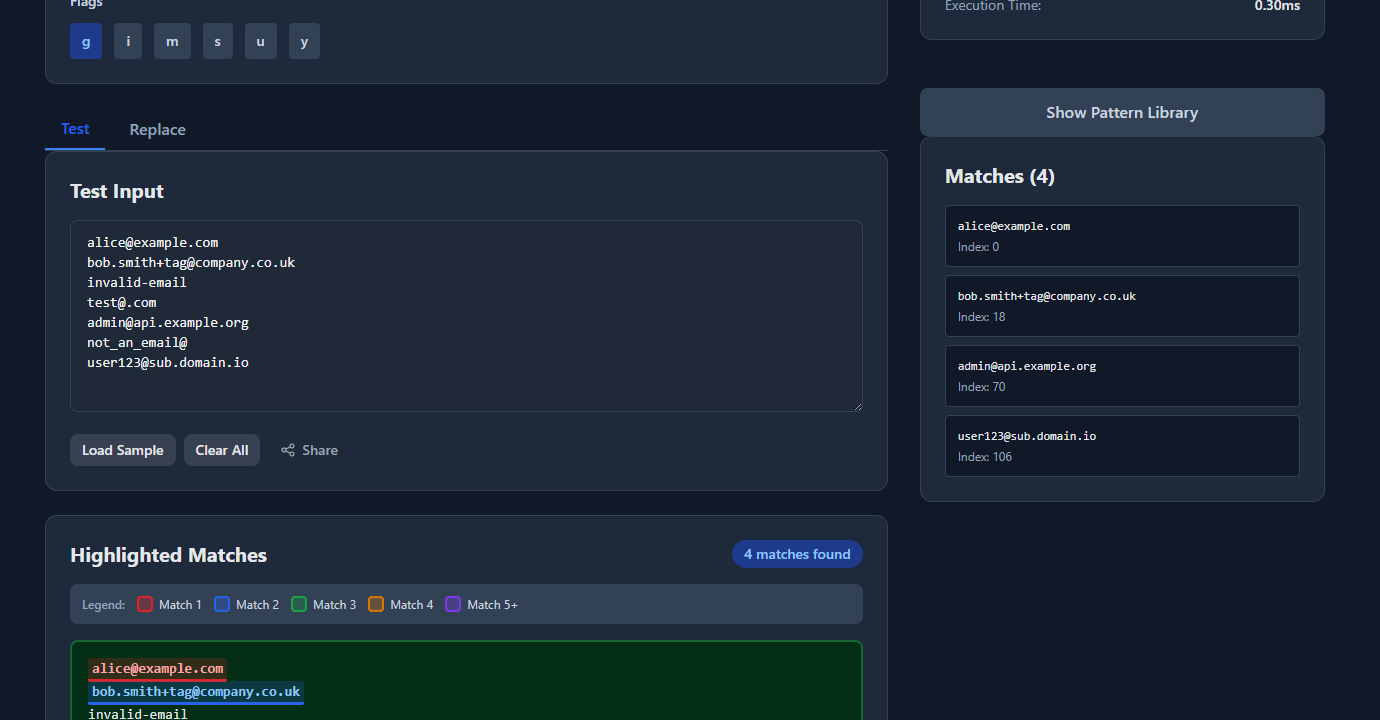Image resolution: width=1380 pixels, height=720 pixels.
Task: Click the blue Match 2 legend swatch
Action: click(222, 604)
